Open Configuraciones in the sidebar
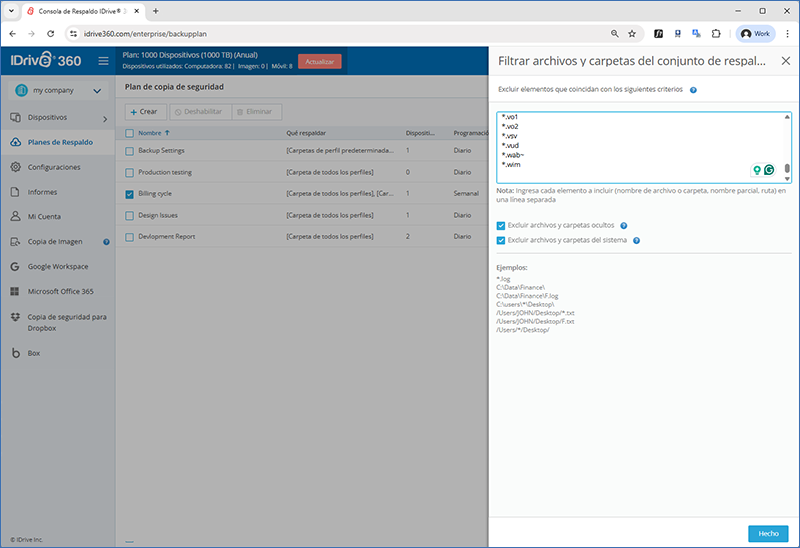The image size is (800, 548). (54, 167)
